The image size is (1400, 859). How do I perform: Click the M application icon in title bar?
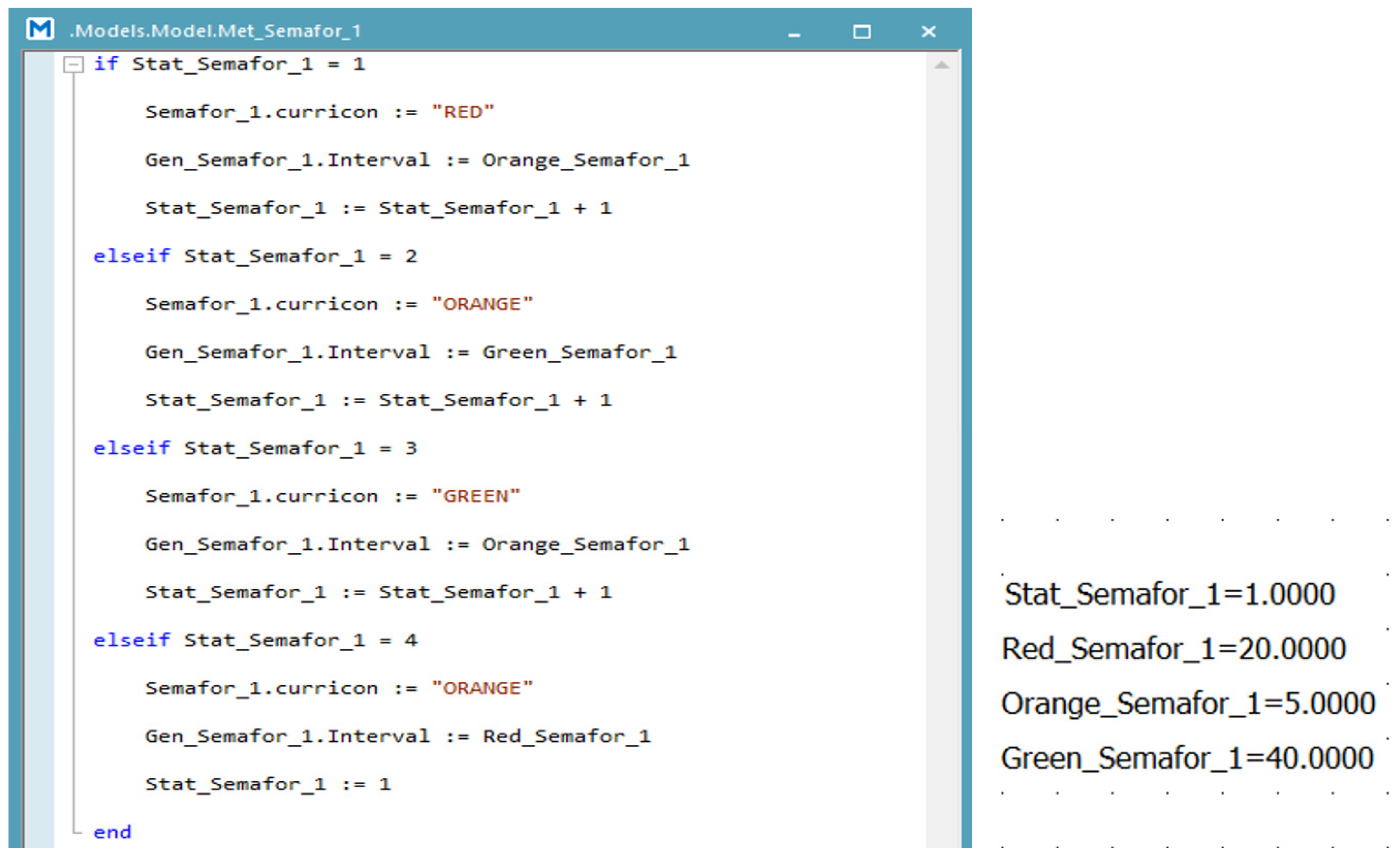pos(40,30)
